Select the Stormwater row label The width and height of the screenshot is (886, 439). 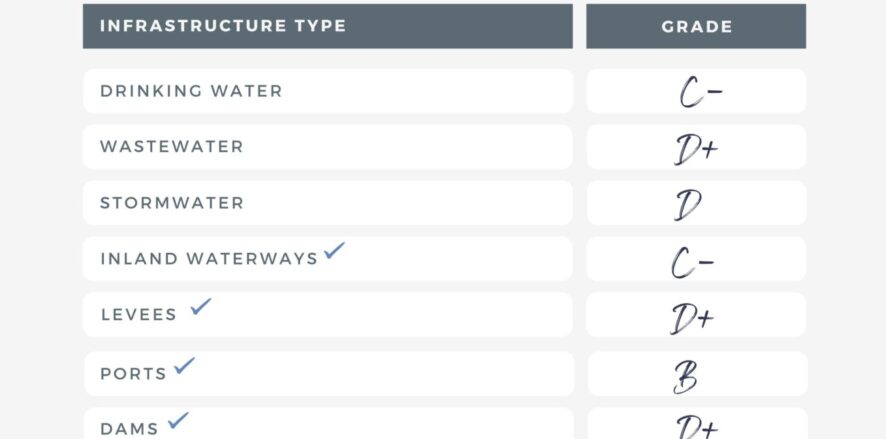coord(172,203)
